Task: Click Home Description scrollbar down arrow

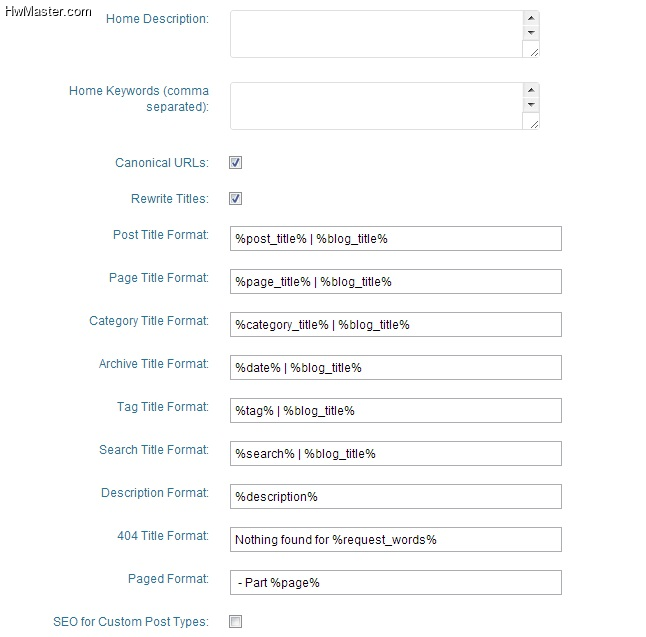Action: point(531,33)
